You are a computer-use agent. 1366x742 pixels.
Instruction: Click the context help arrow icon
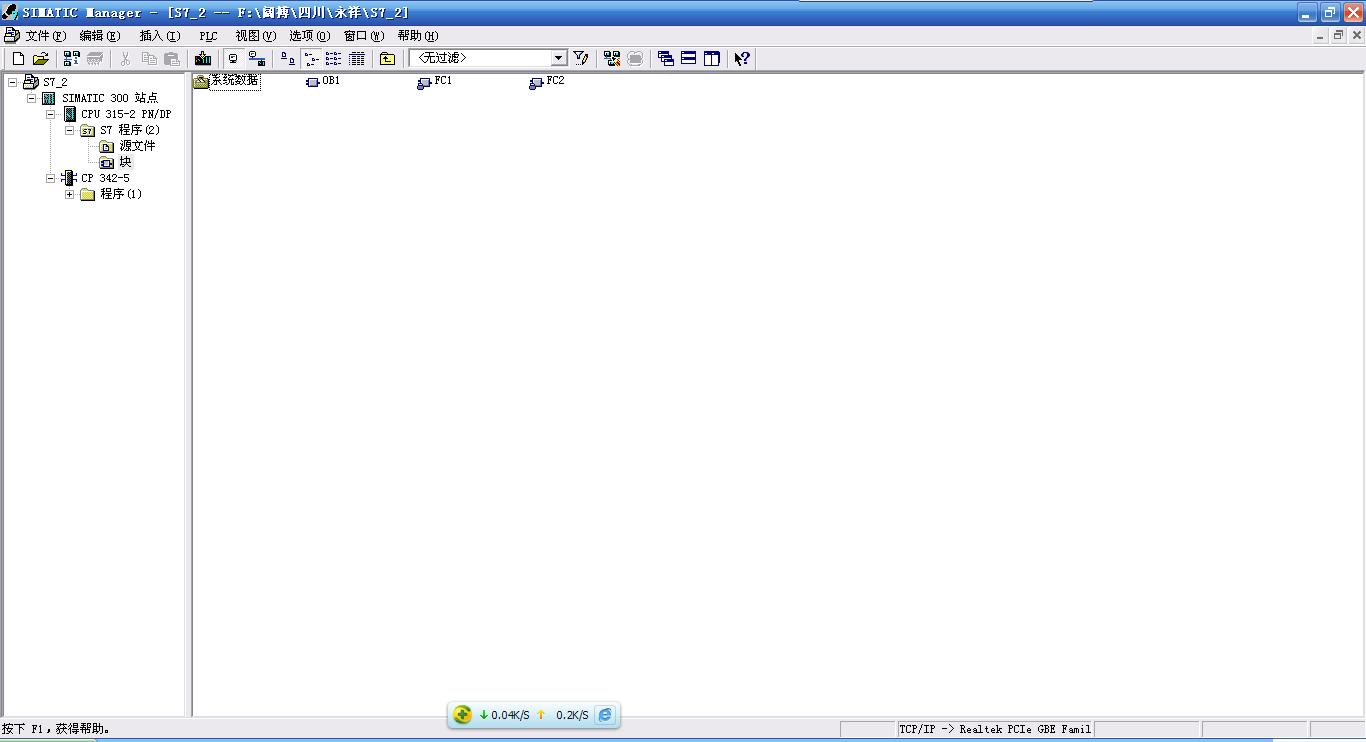click(741, 59)
